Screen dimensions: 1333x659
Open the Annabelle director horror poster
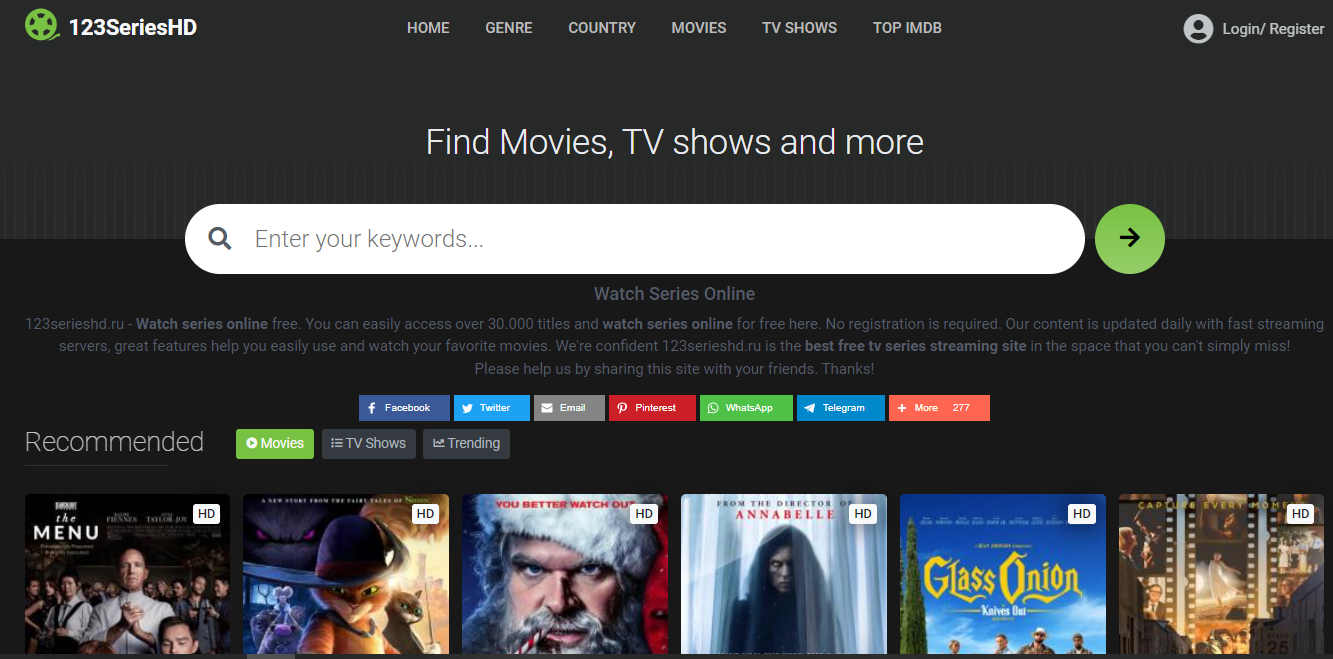pos(784,574)
